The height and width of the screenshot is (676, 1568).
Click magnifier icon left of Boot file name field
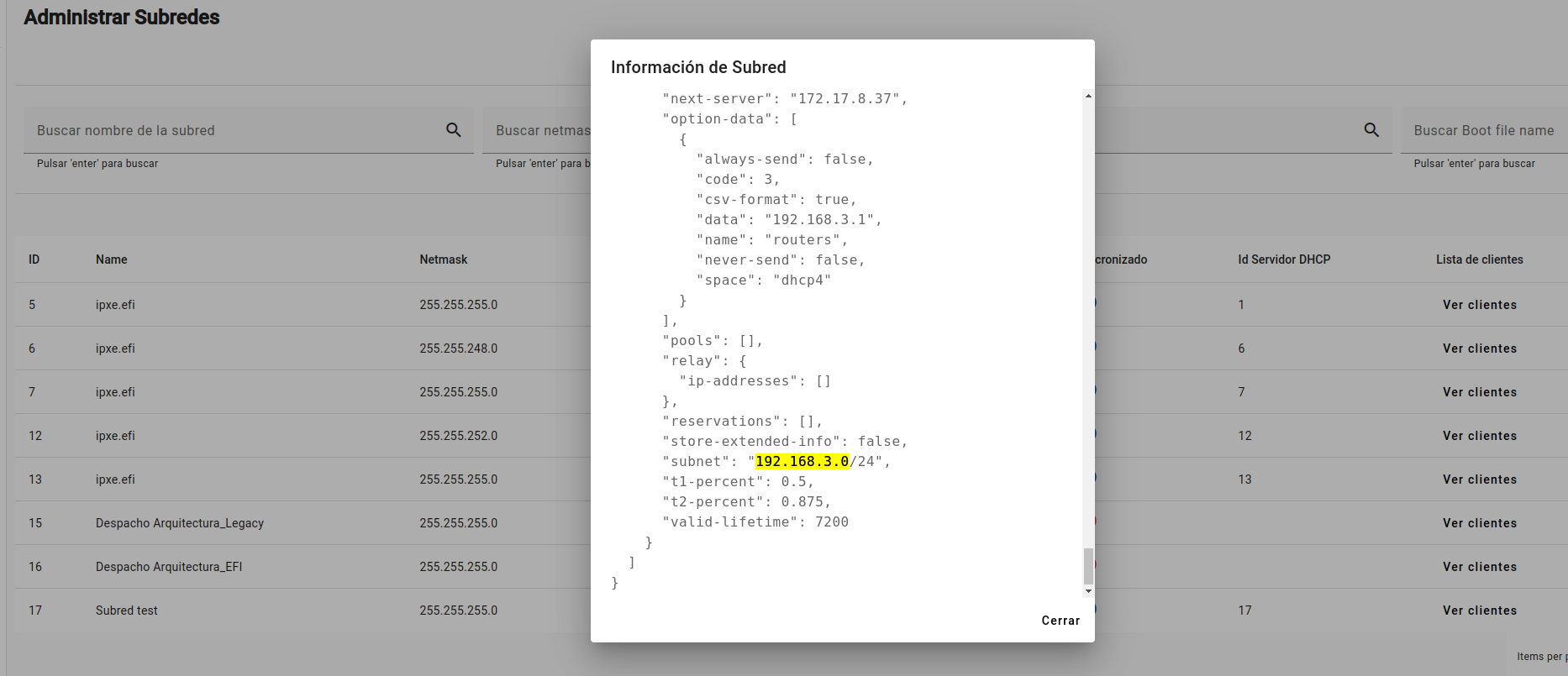(x=1371, y=130)
